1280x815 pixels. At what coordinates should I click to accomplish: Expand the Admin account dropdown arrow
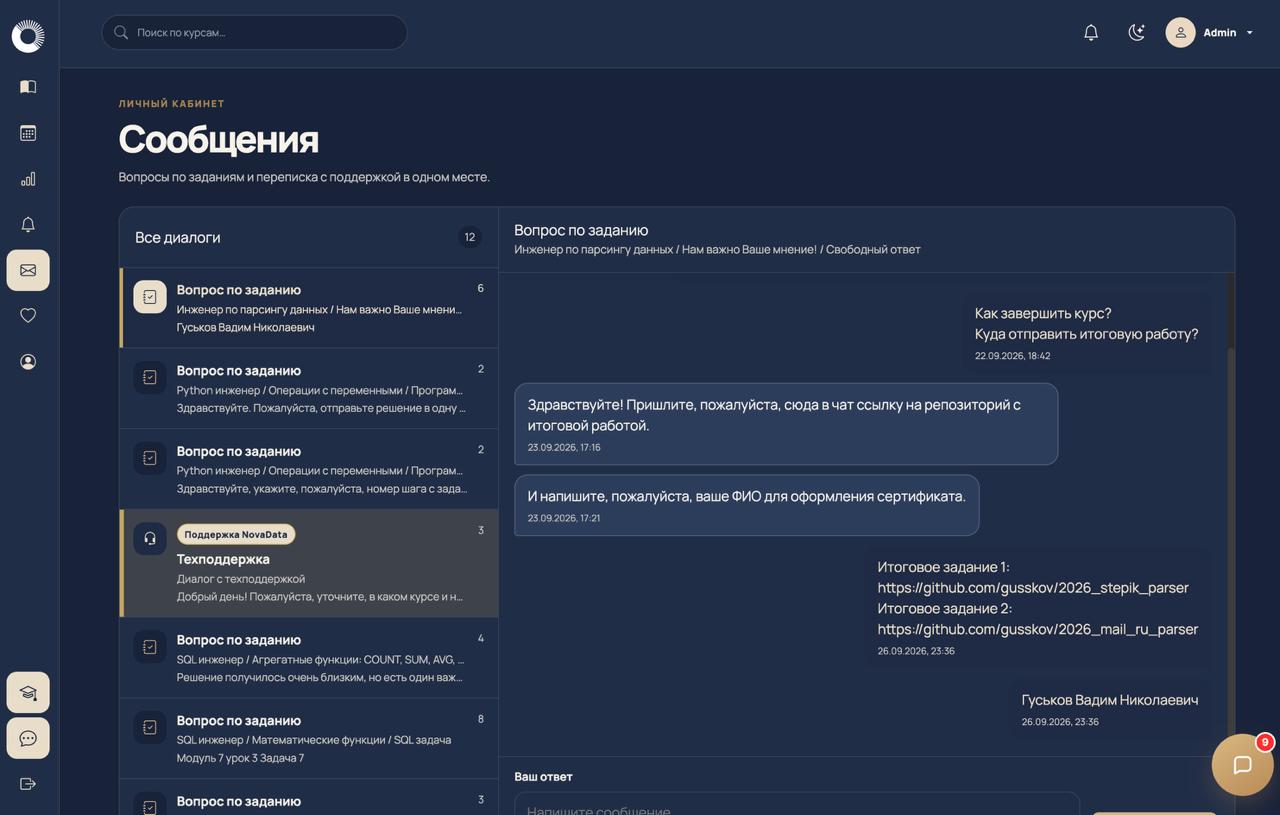1249,33
